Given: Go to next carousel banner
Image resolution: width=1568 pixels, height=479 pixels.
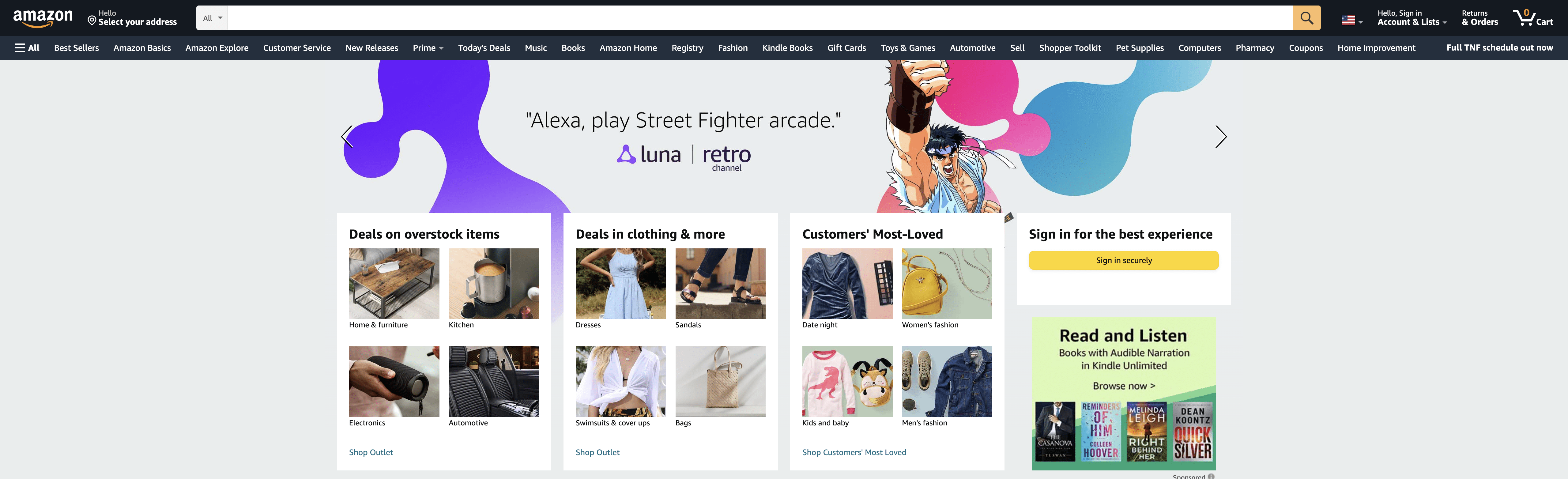Looking at the screenshot, I should point(1220,136).
